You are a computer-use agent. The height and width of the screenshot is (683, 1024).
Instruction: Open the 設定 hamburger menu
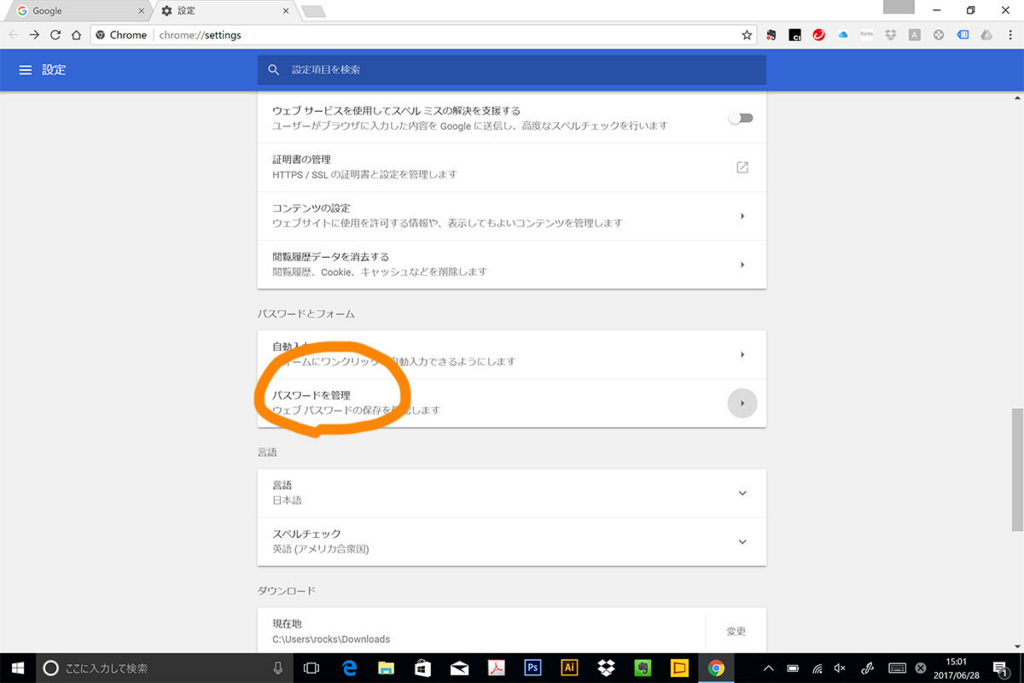[25, 69]
